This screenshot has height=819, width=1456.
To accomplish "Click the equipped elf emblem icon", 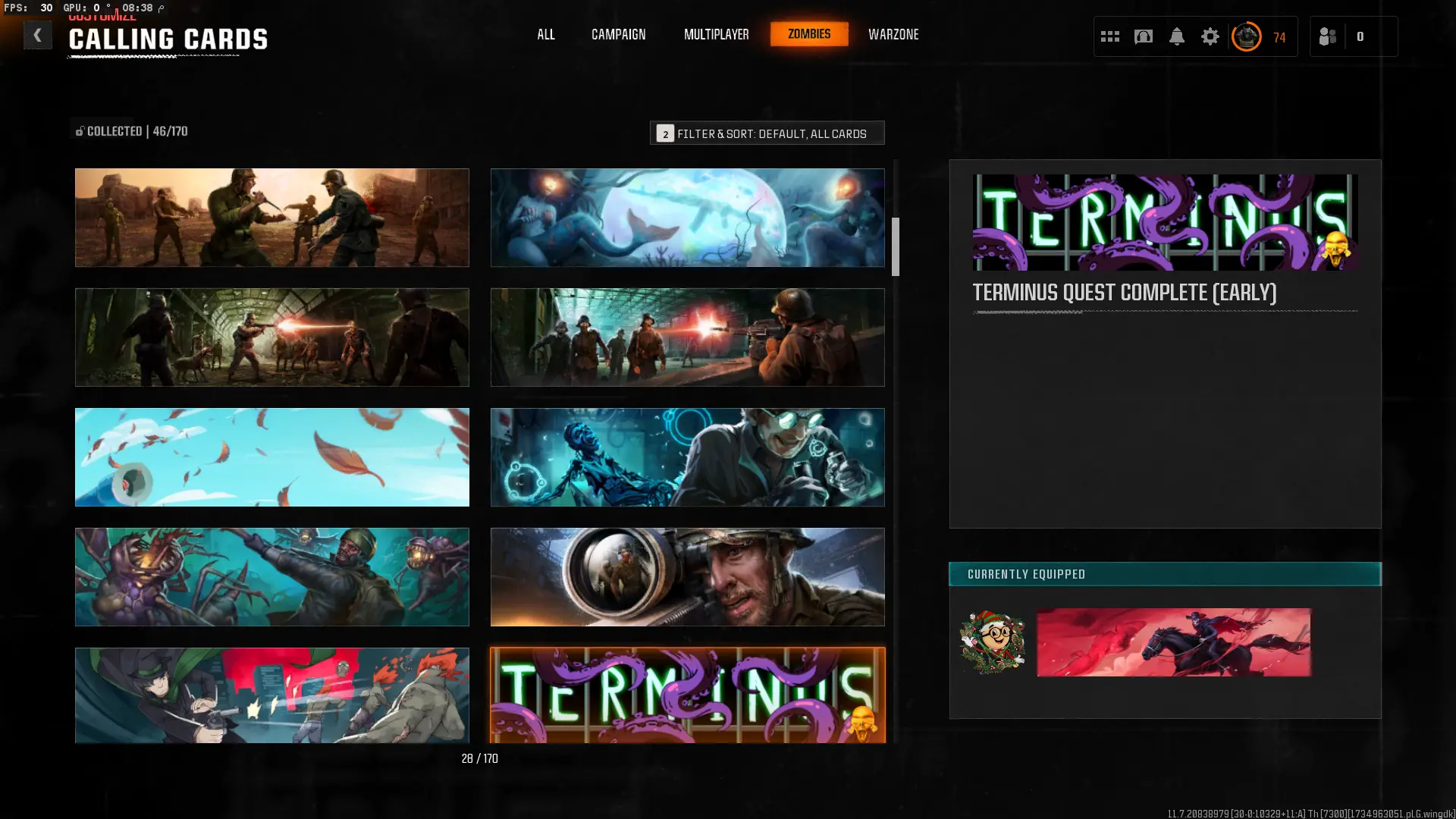I will click(992, 642).
